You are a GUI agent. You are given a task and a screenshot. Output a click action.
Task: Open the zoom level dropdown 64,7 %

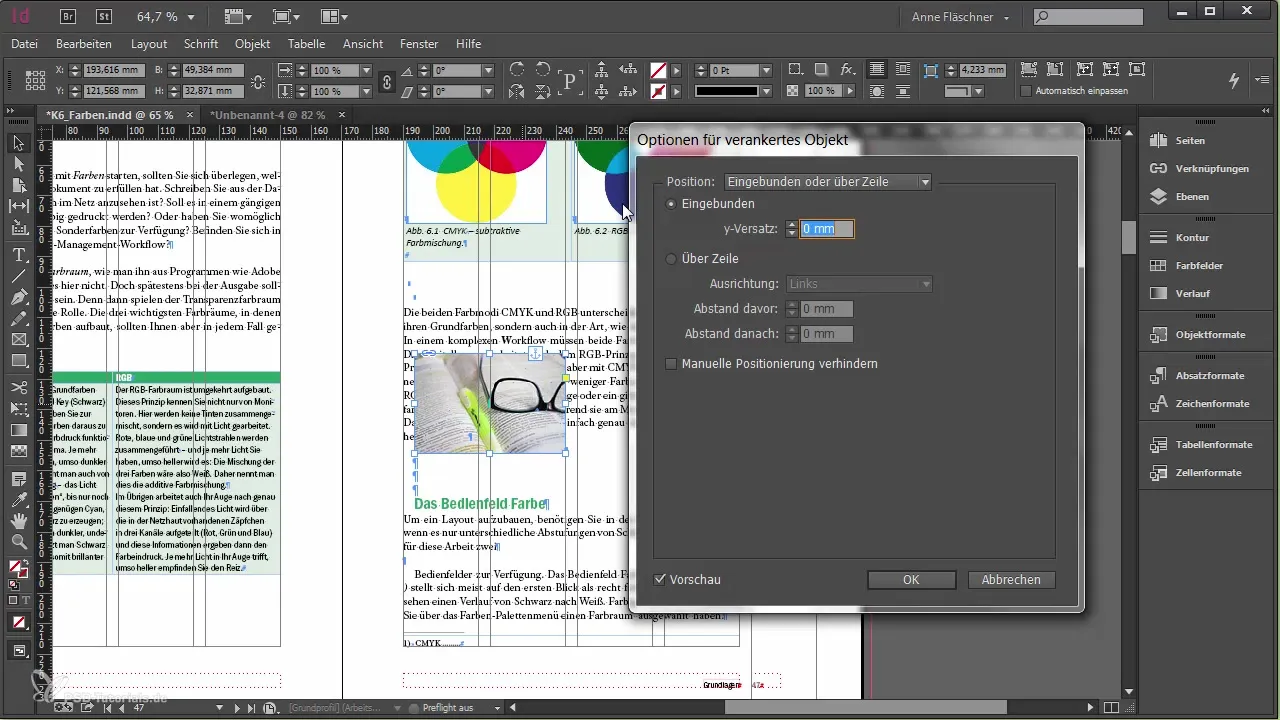click(x=192, y=17)
